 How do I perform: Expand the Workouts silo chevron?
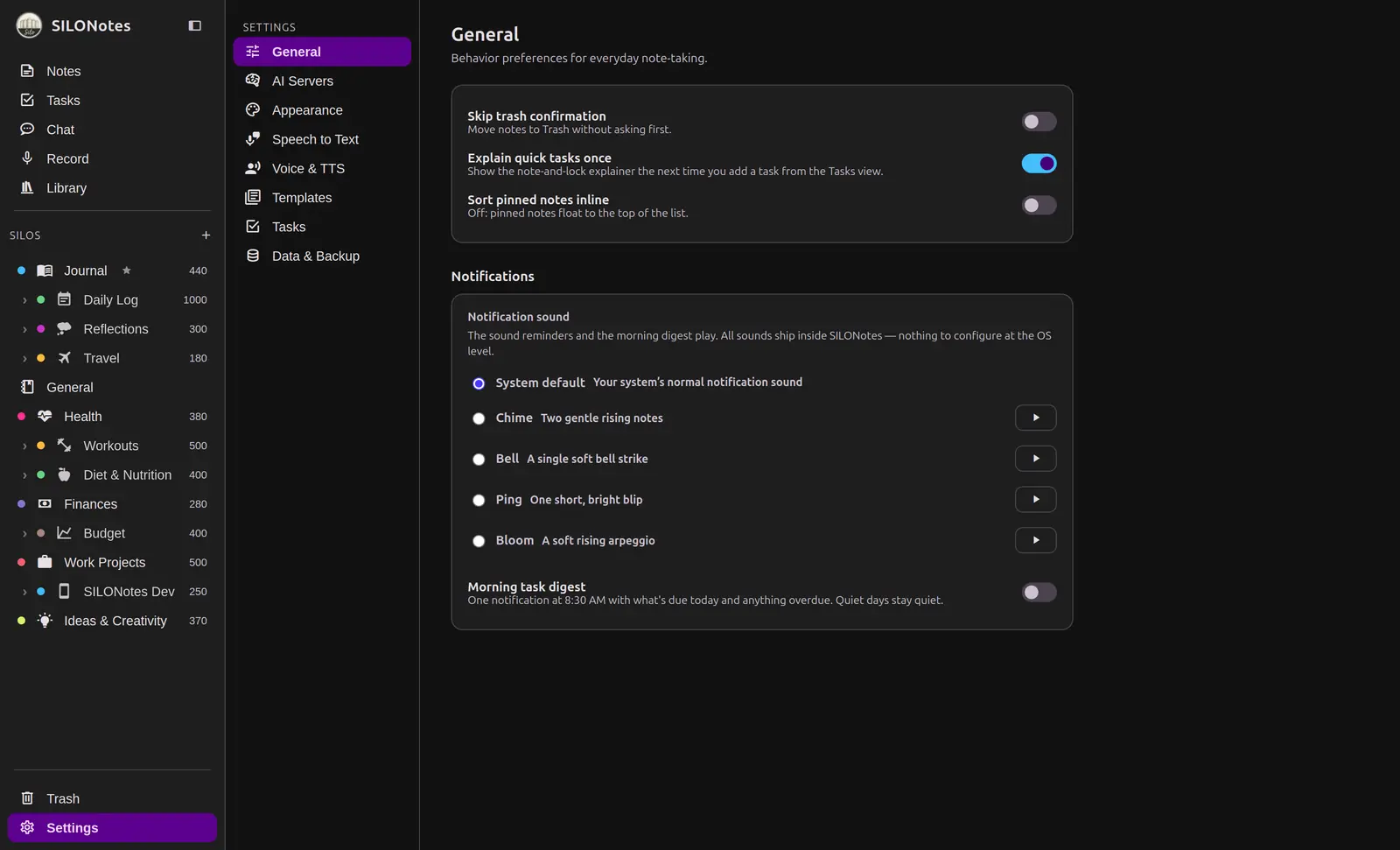[x=24, y=446]
